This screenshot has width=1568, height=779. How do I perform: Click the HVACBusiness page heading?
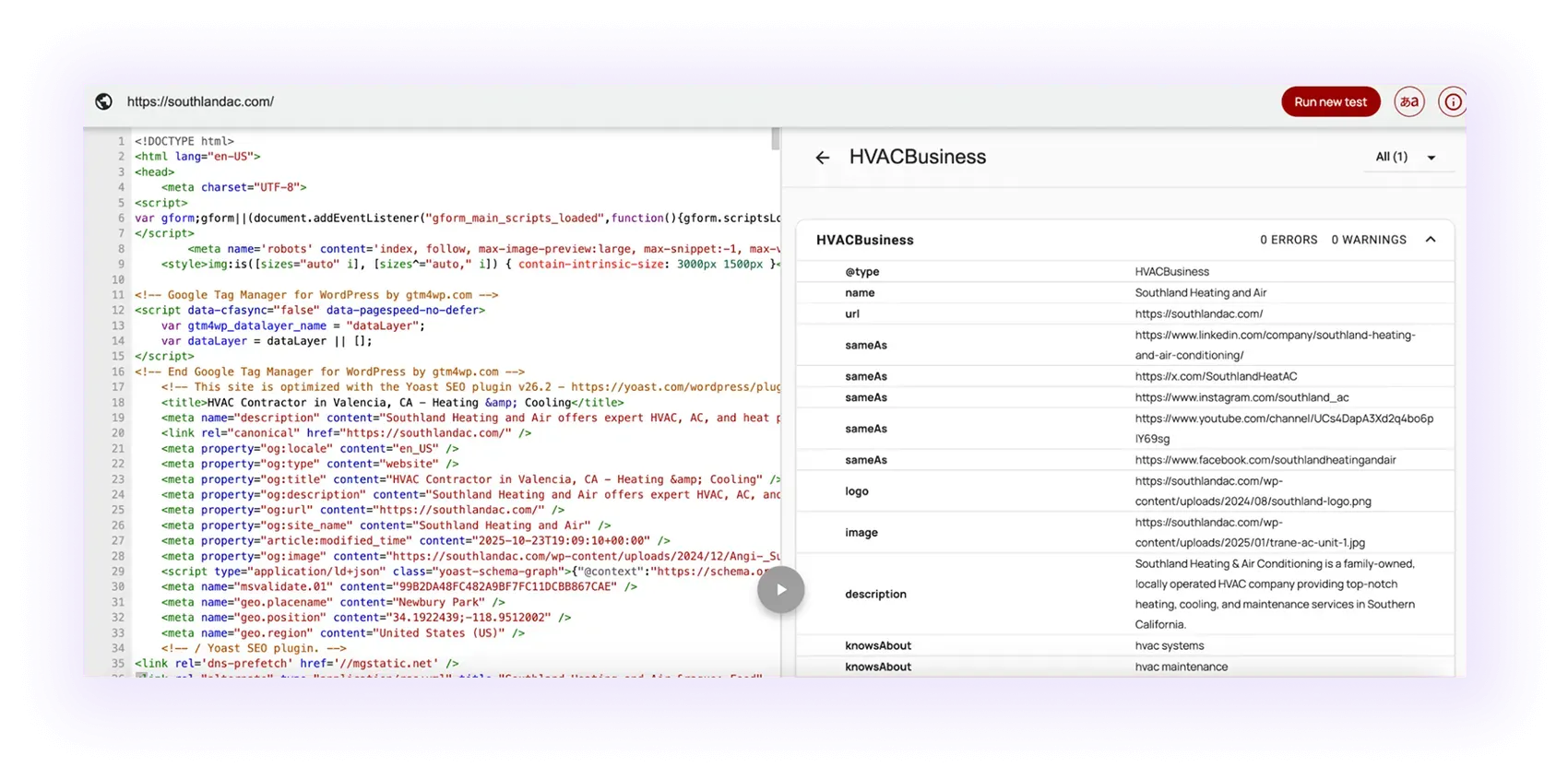[x=917, y=157]
